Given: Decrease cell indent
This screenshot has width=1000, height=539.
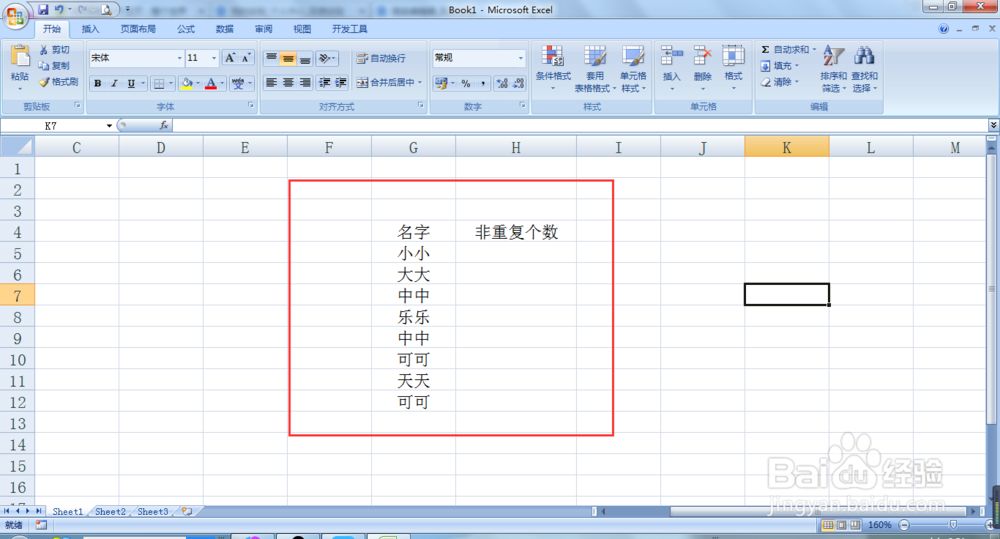Looking at the screenshot, I should tap(325, 83).
